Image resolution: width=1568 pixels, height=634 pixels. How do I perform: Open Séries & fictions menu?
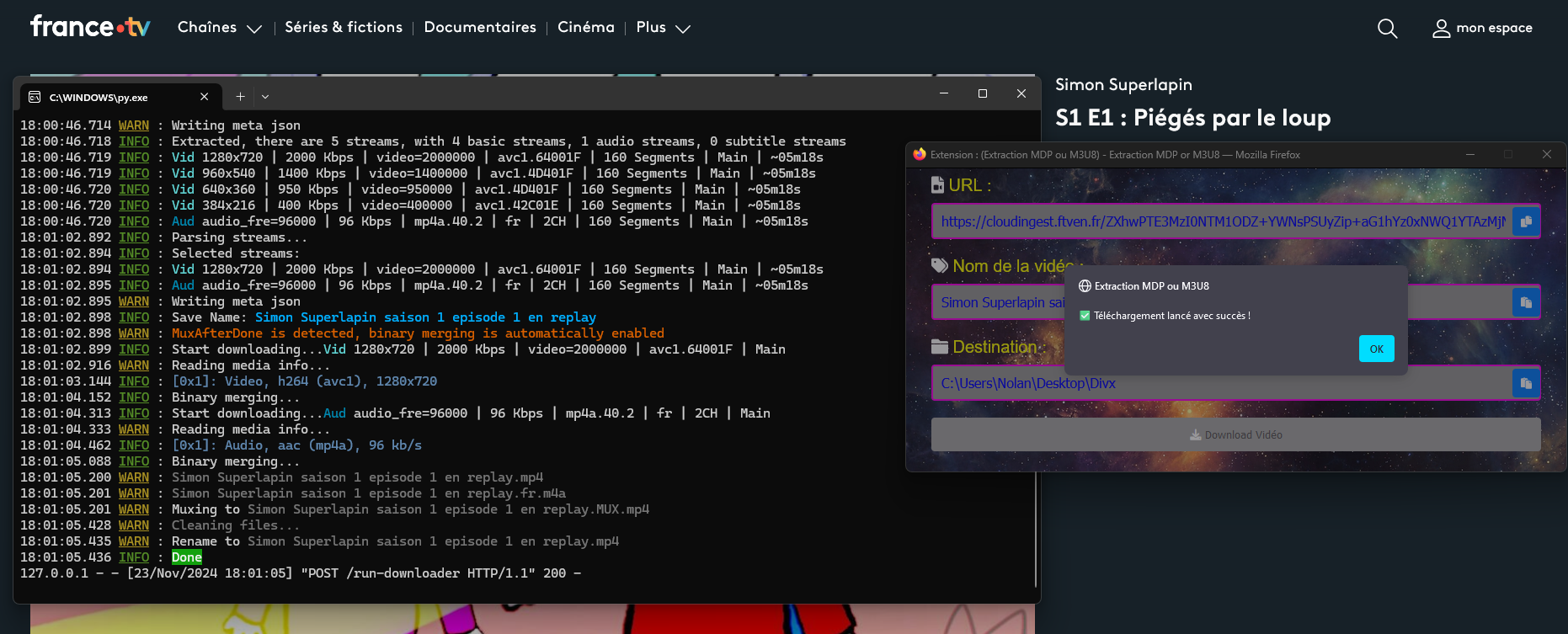tap(344, 28)
